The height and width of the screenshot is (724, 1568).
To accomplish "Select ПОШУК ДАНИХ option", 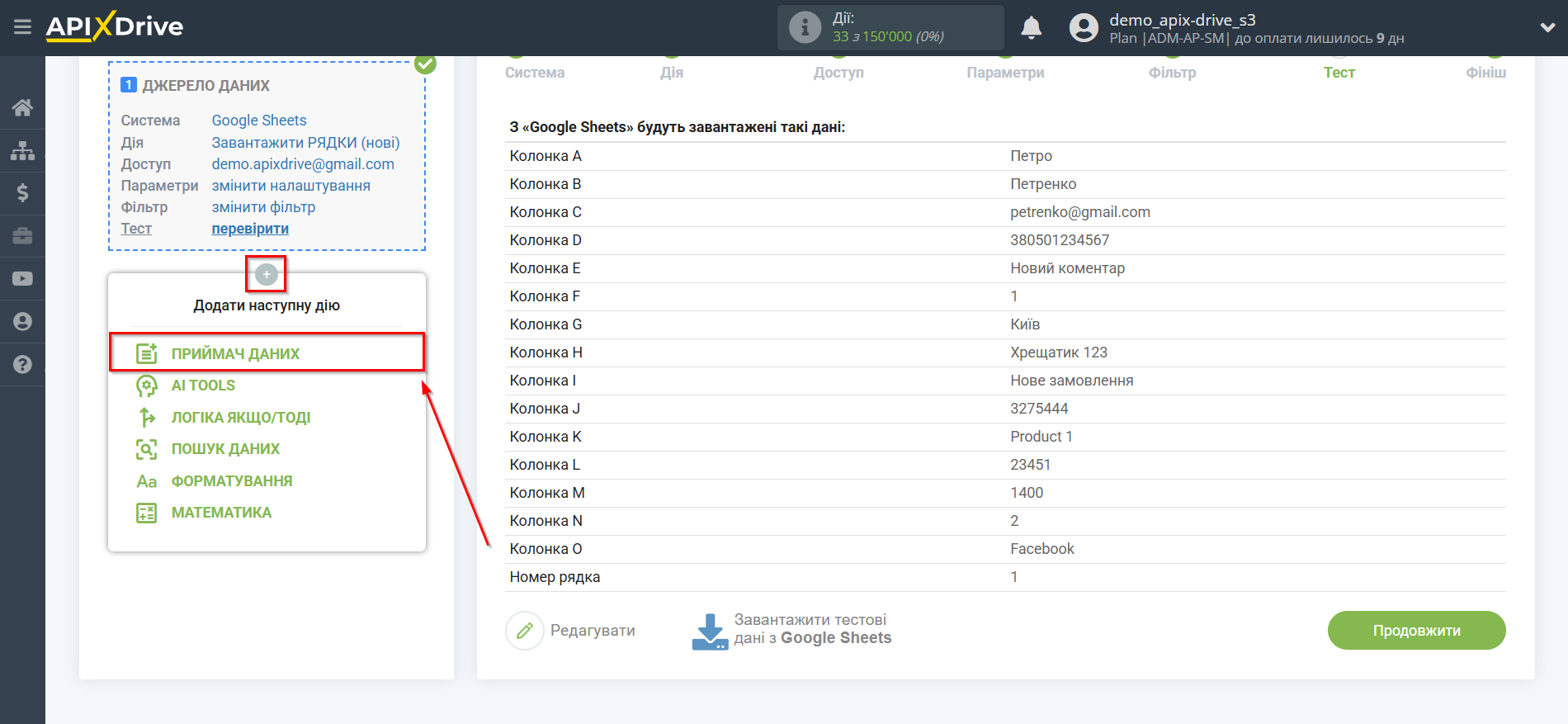I will pos(225,449).
